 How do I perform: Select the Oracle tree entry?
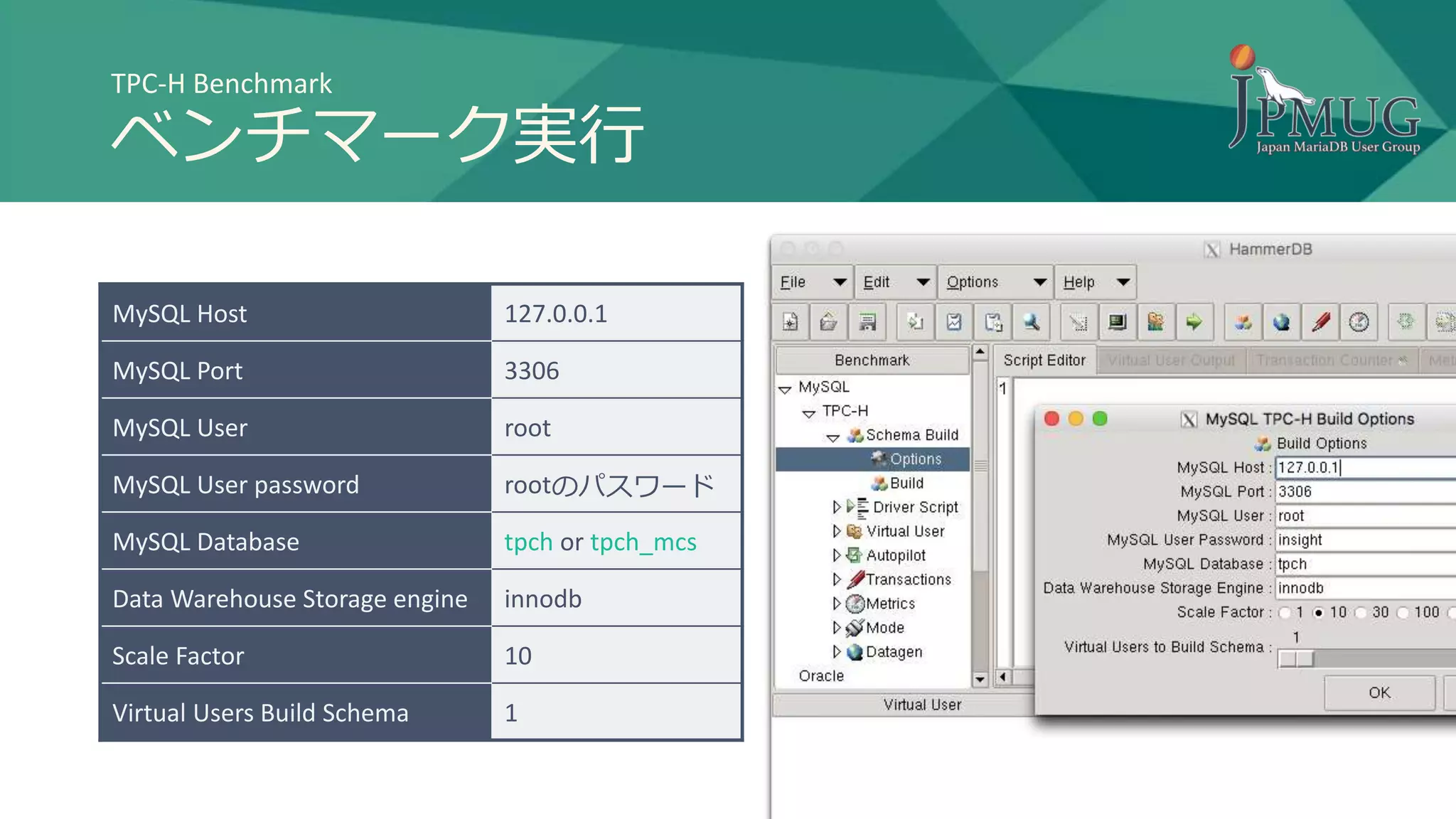coord(821,676)
